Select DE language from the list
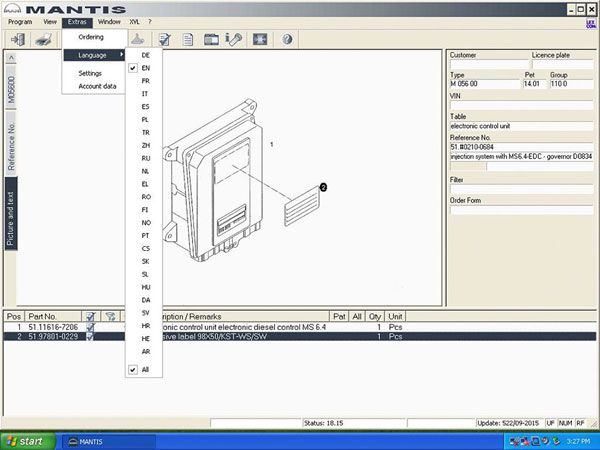600x450 pixels. point(146,55)
